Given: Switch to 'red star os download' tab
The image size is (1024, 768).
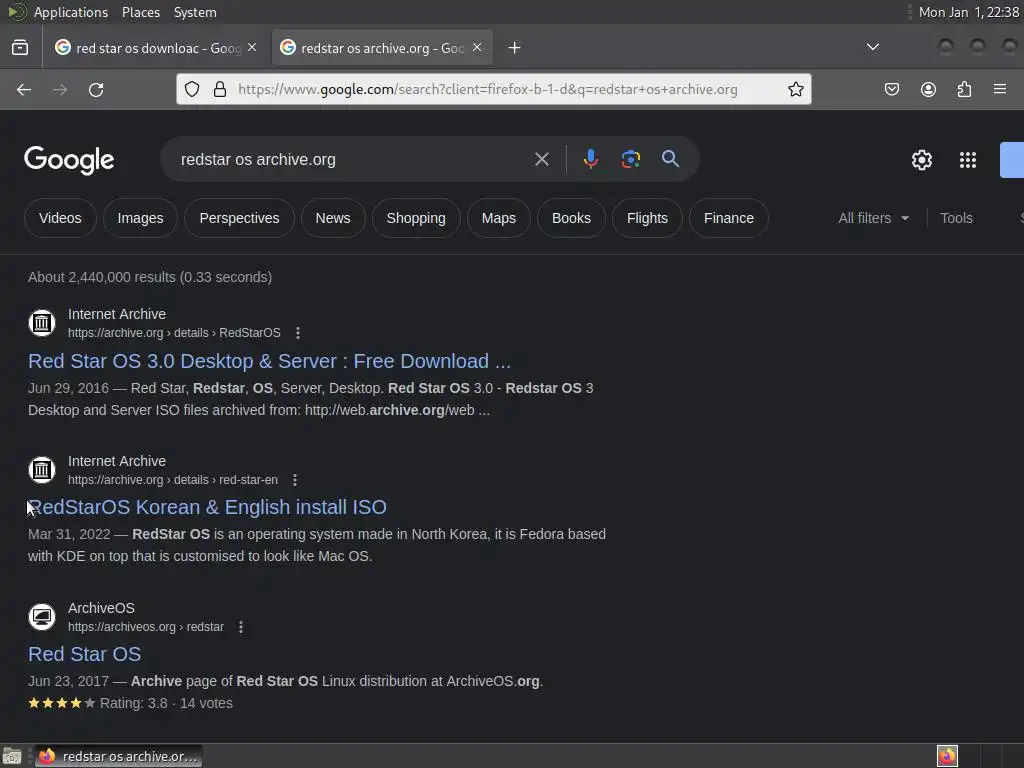Looking at the screenshot, I should pyautogui.click(x=156, y=48).
